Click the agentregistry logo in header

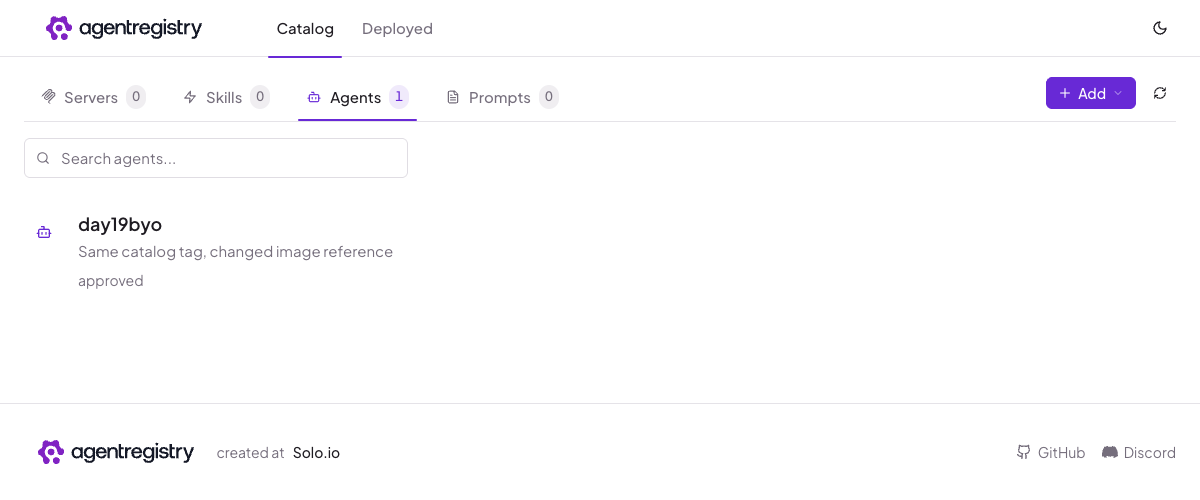(x=124, y=28)
